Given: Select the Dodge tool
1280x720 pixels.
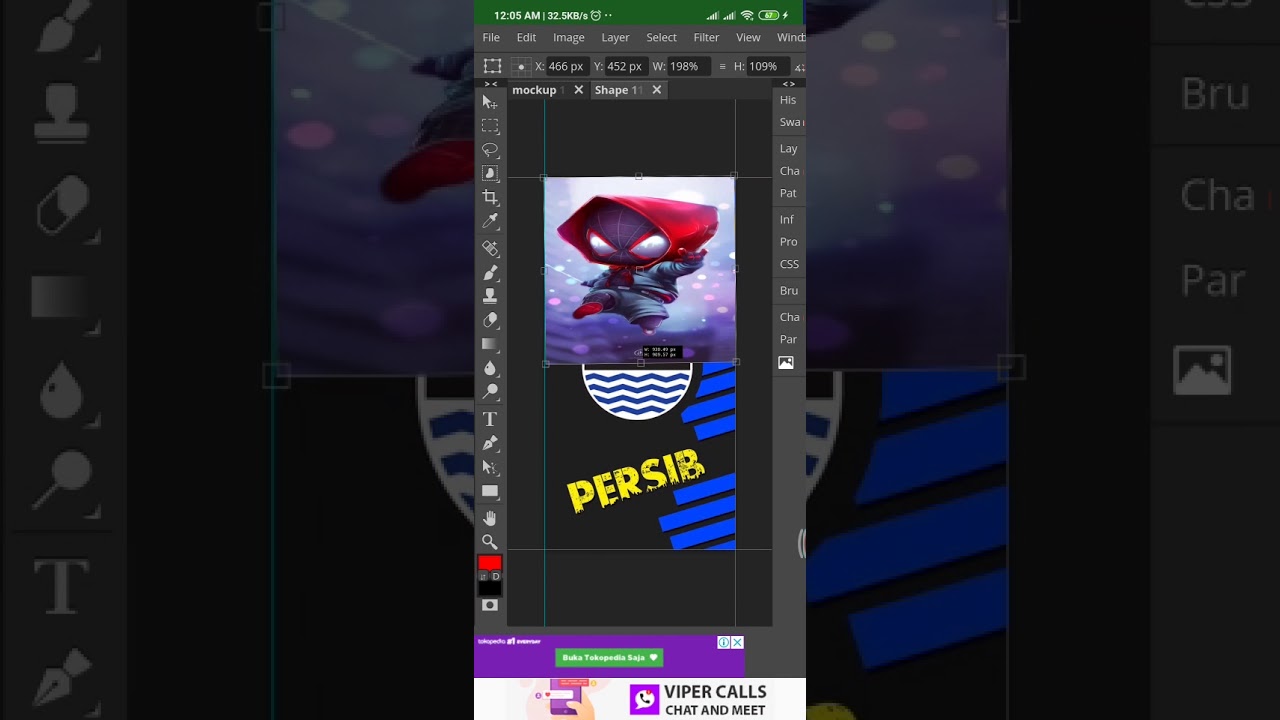Looking at the screenshot, I should pyautogui.click(x=490, y=392).
